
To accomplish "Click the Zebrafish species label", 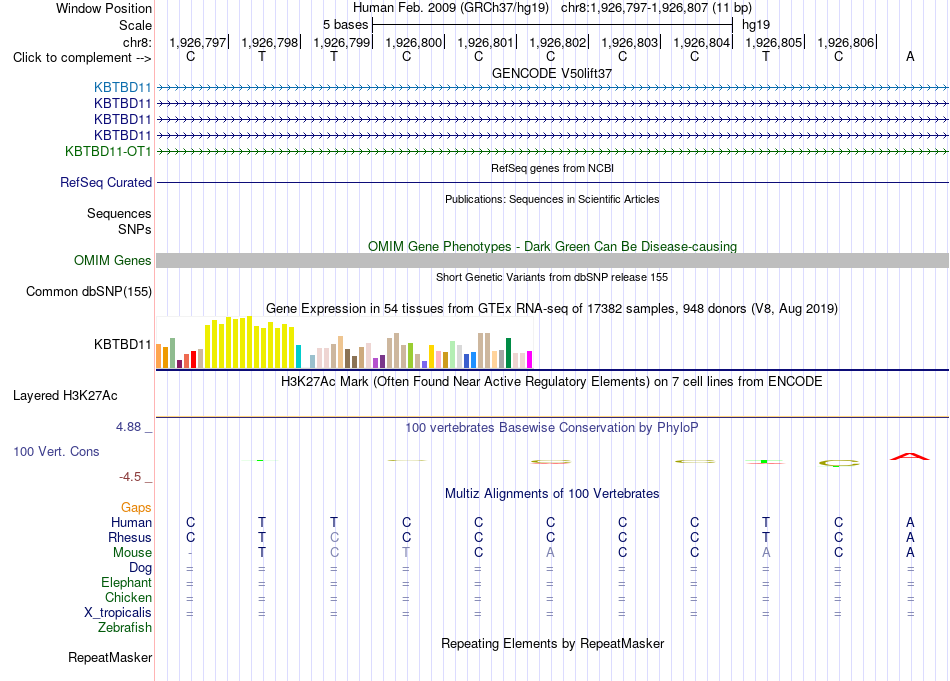I will tap(125, 628).
